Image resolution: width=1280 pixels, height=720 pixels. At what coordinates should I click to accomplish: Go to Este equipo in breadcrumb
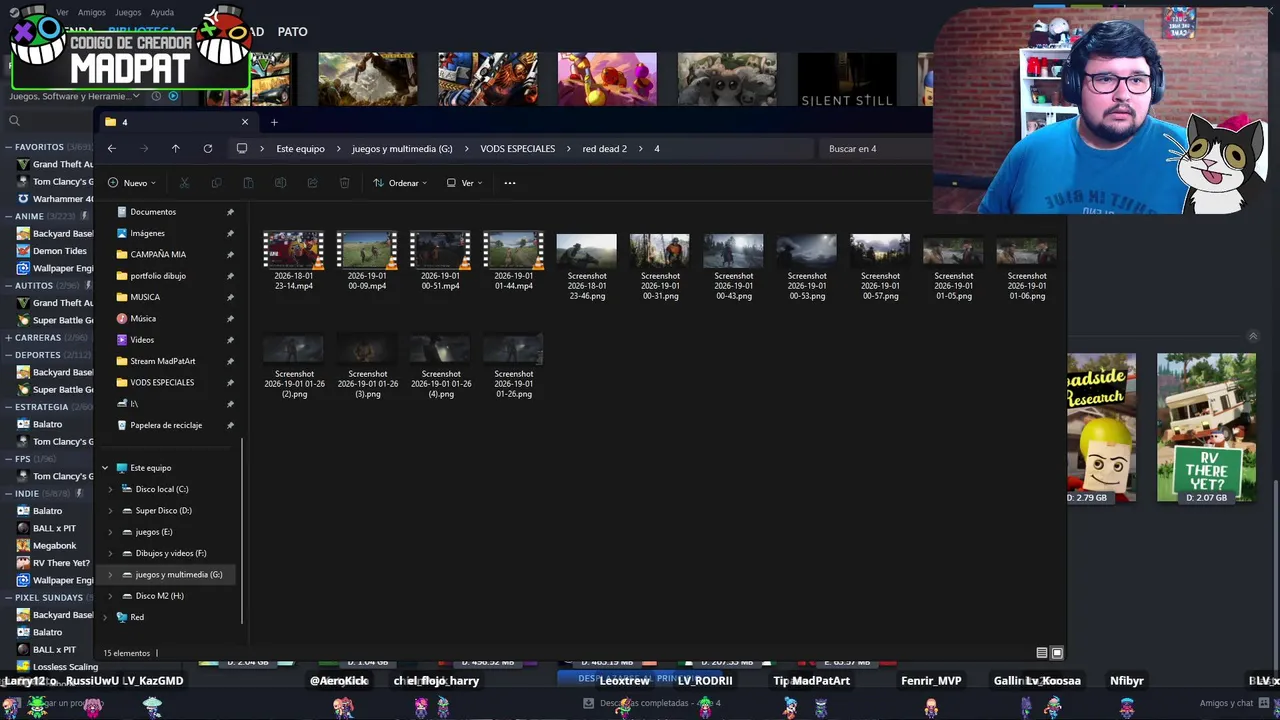(300, 148)
